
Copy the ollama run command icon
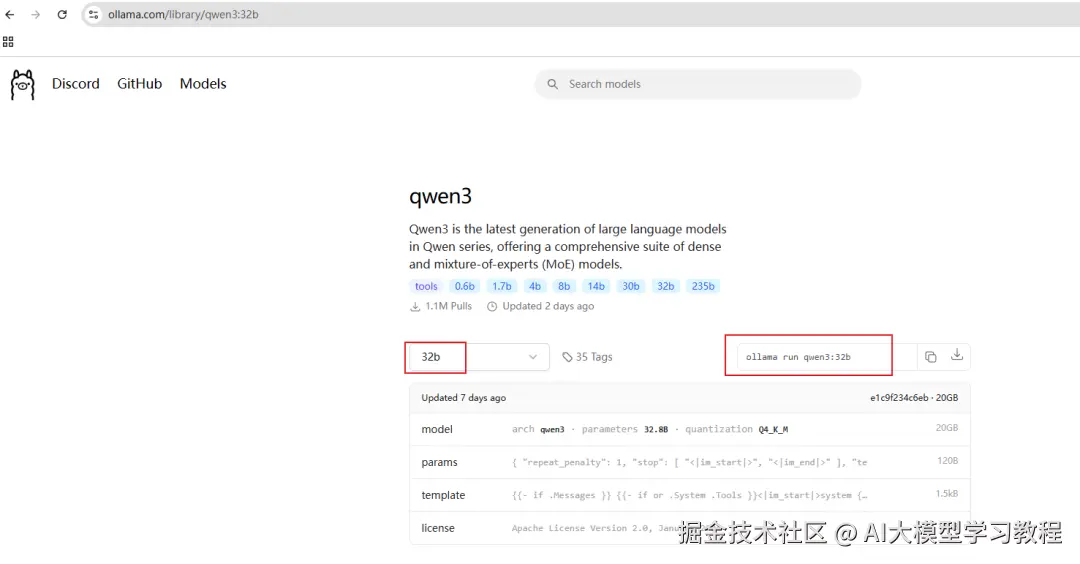click(931, 357)
